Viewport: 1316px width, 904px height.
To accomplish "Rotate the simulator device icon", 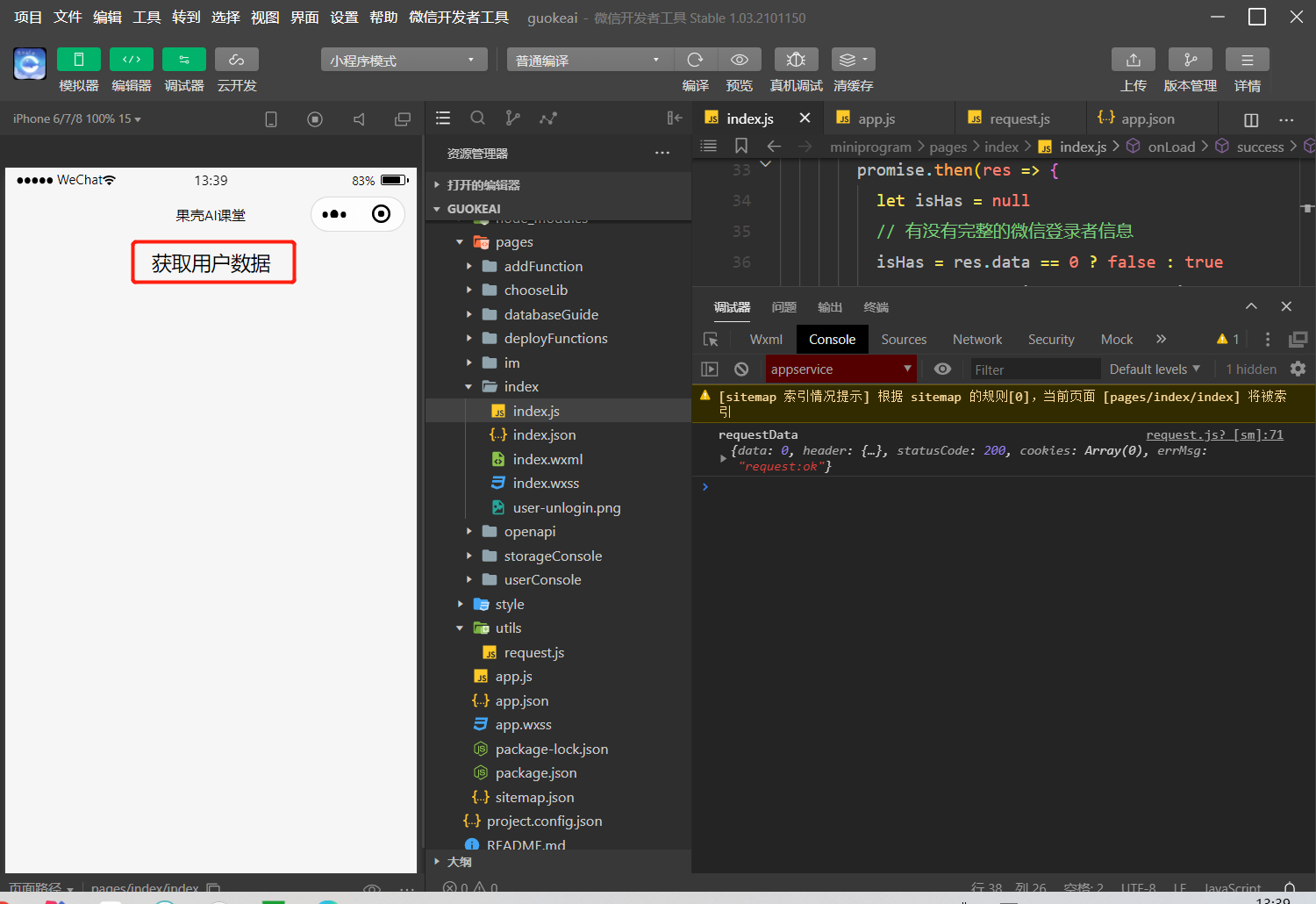I will [x=271, y=119].
